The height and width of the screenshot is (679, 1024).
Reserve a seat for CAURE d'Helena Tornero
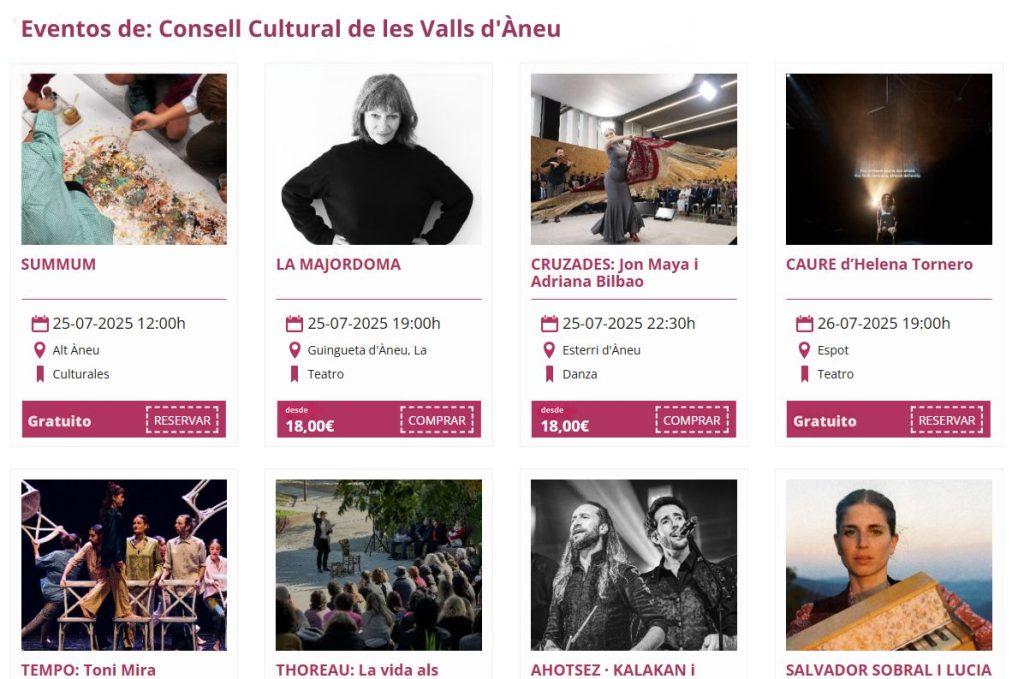(947, 420)
